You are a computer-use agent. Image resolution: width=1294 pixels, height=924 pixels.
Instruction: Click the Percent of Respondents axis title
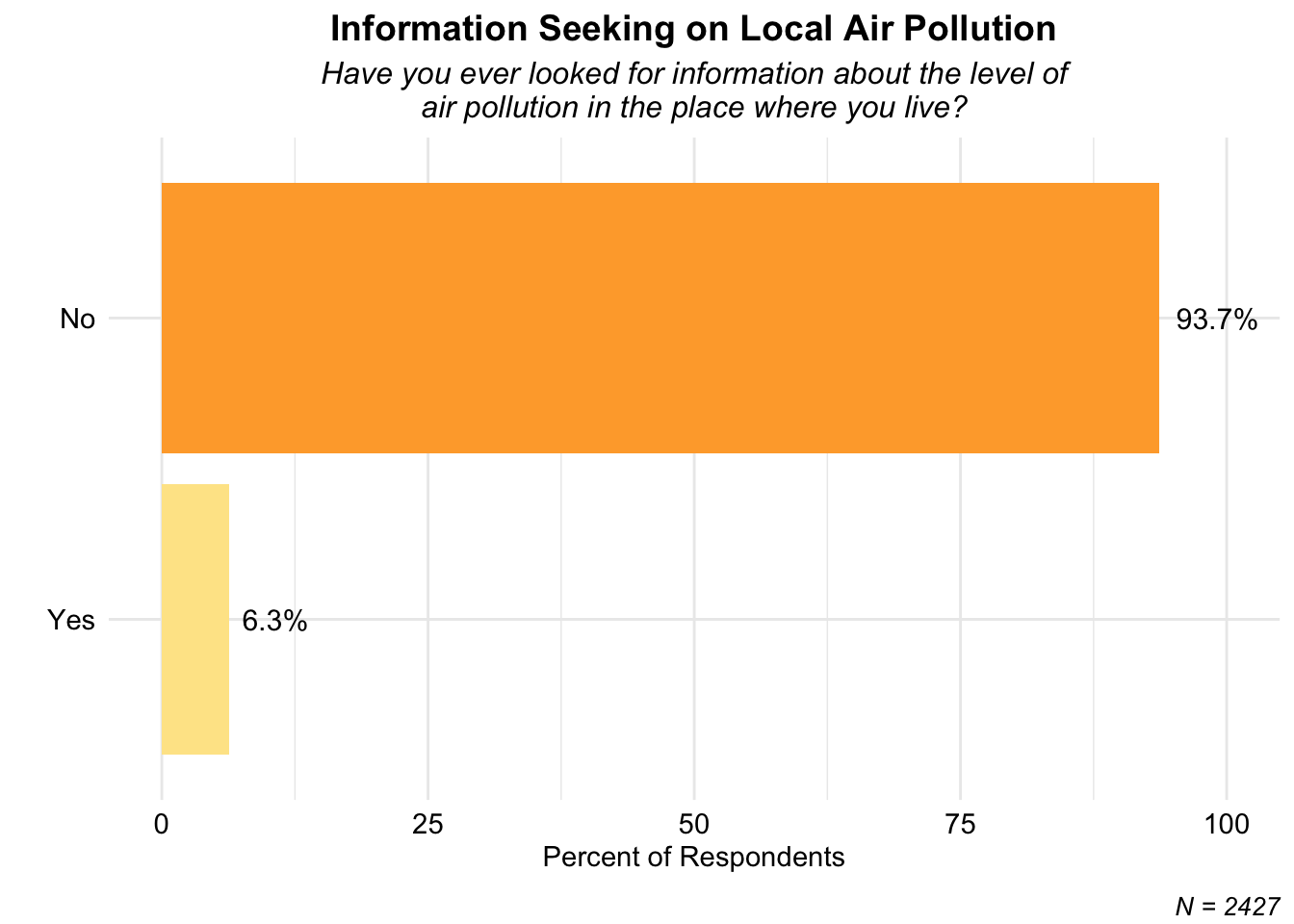[693, 857]
